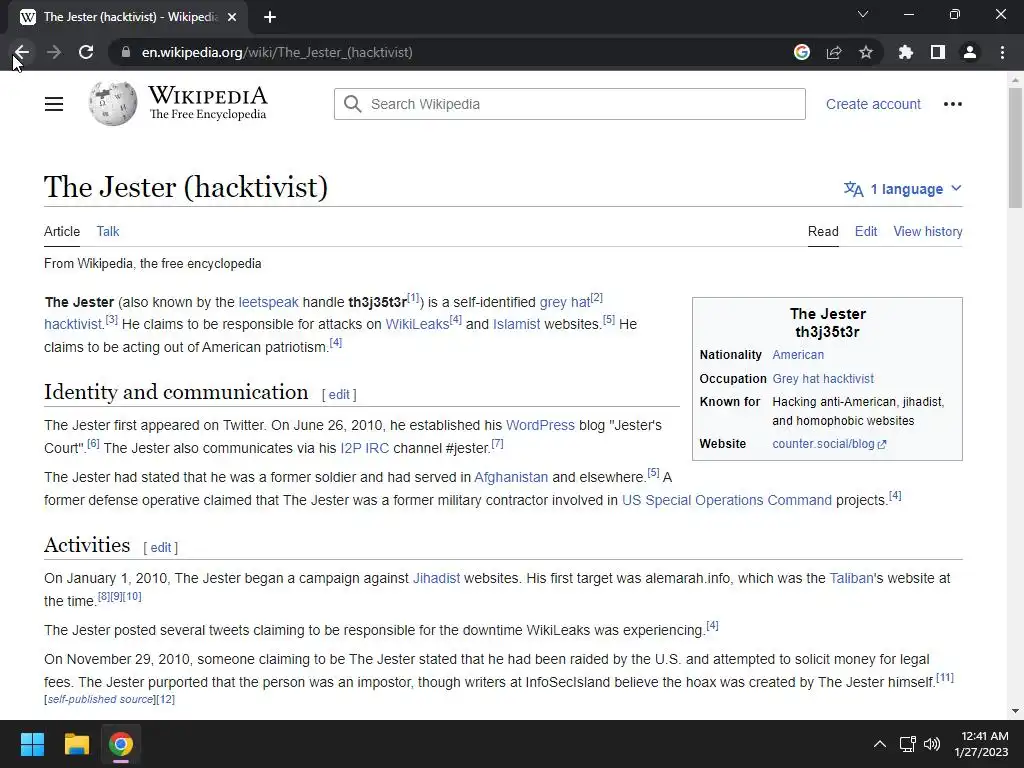
Task: Go back using browser back arrow
Action: (22, 52)
